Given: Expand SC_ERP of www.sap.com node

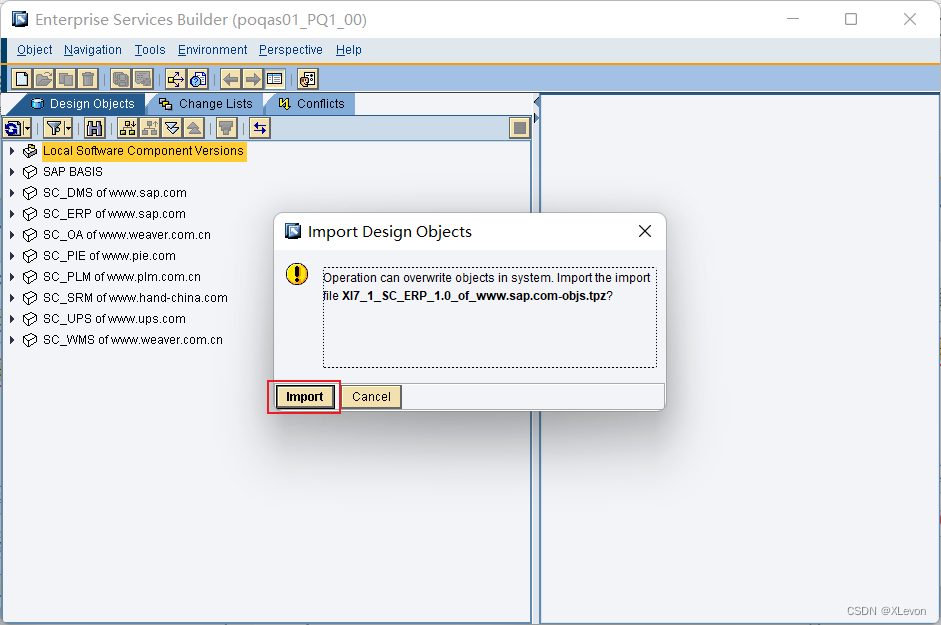Looking at the screenshot, I should click(12, 214).
